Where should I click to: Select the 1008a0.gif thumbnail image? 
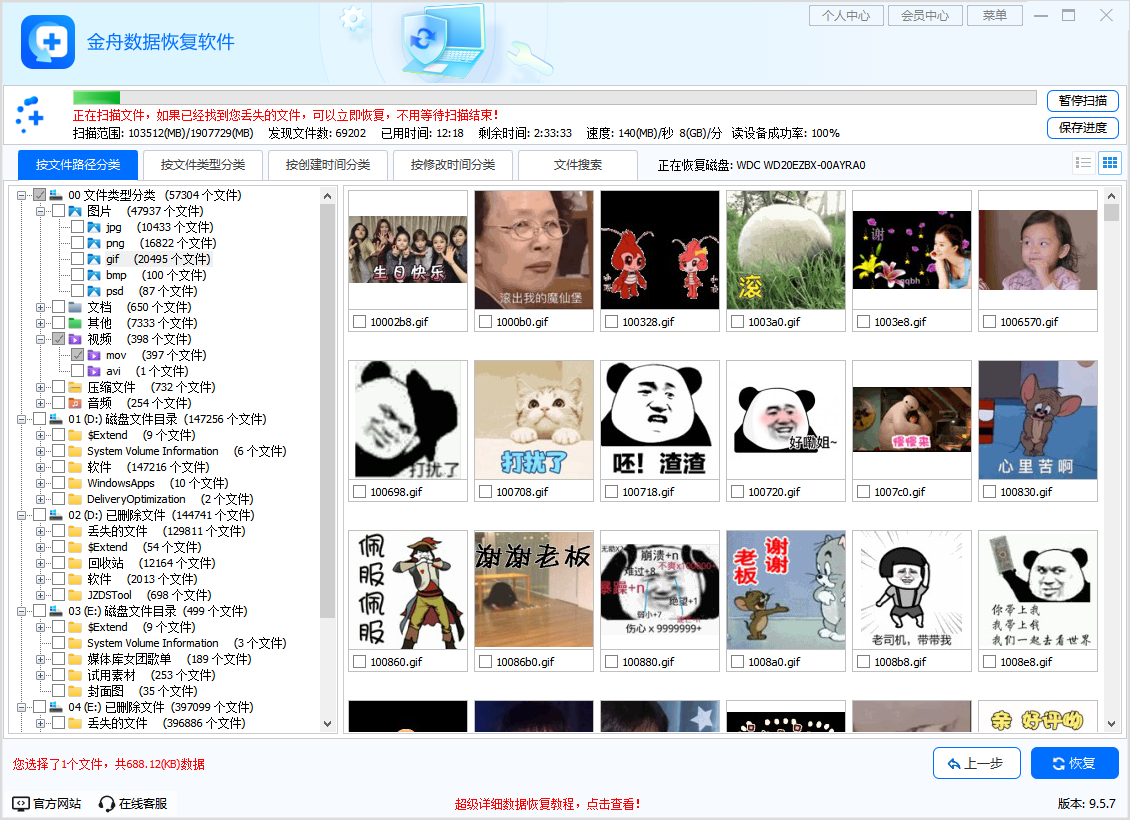coord(786,590)
